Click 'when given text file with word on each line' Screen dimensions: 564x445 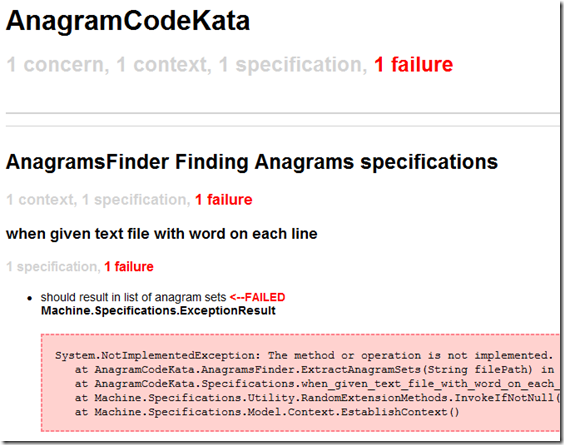tap(162, 234)
